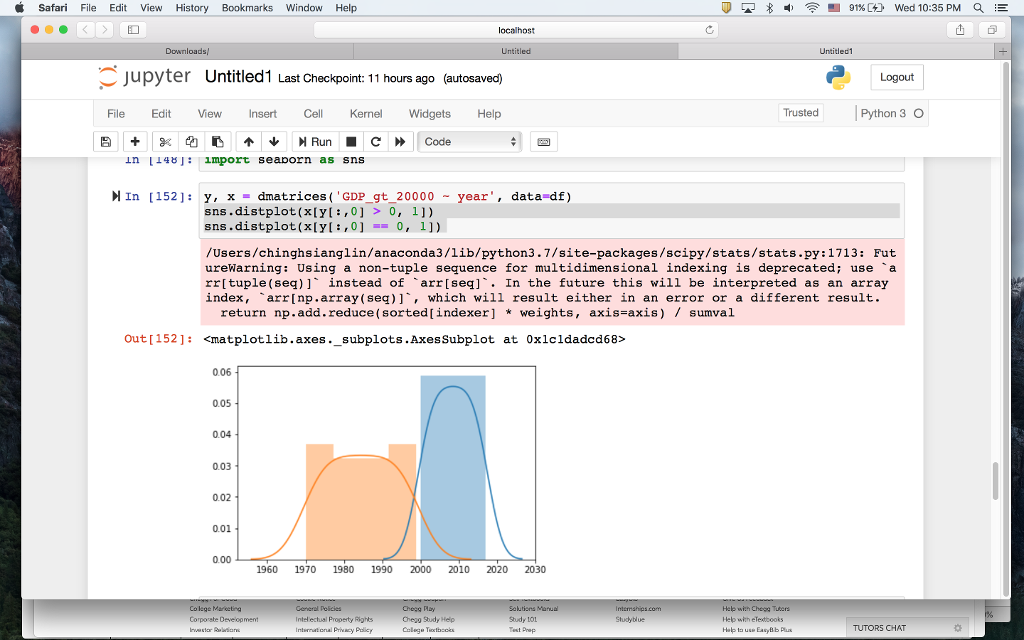Open the Jupyter Kernel menu
This screenshot has width=1024, height=640.
(366, 114)
